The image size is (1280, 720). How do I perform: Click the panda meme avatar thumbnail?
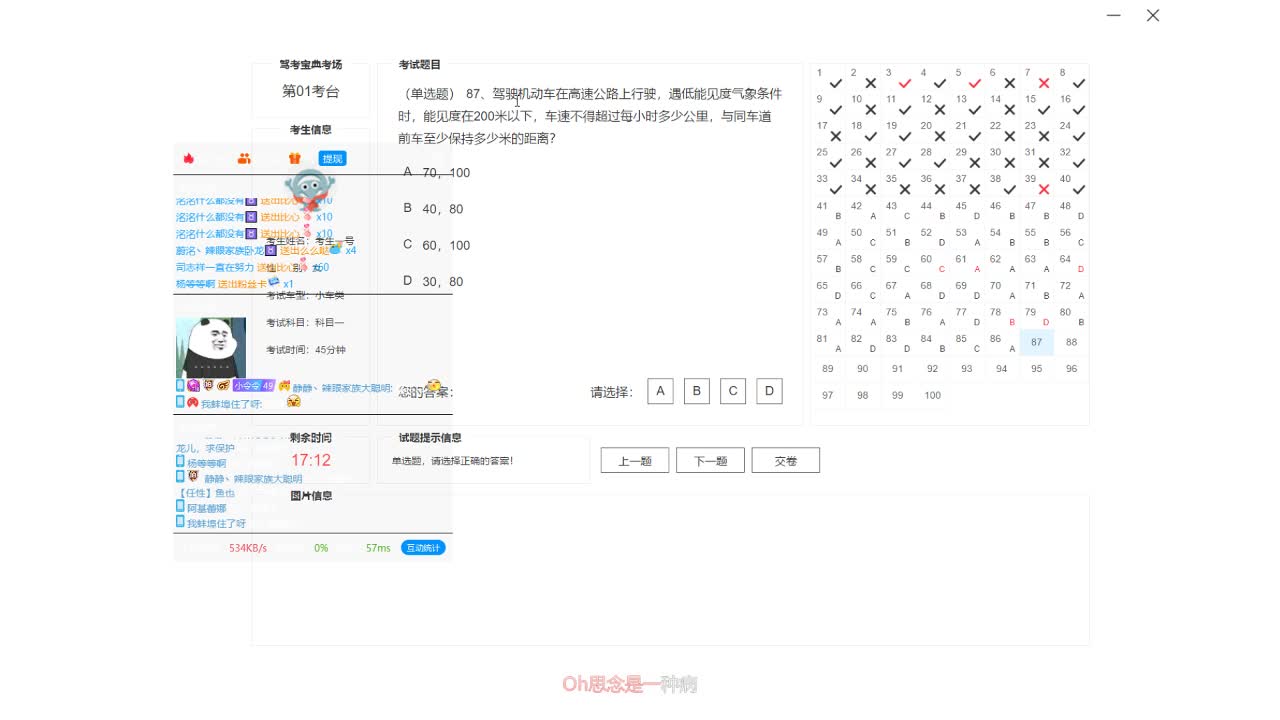point(211,347)
